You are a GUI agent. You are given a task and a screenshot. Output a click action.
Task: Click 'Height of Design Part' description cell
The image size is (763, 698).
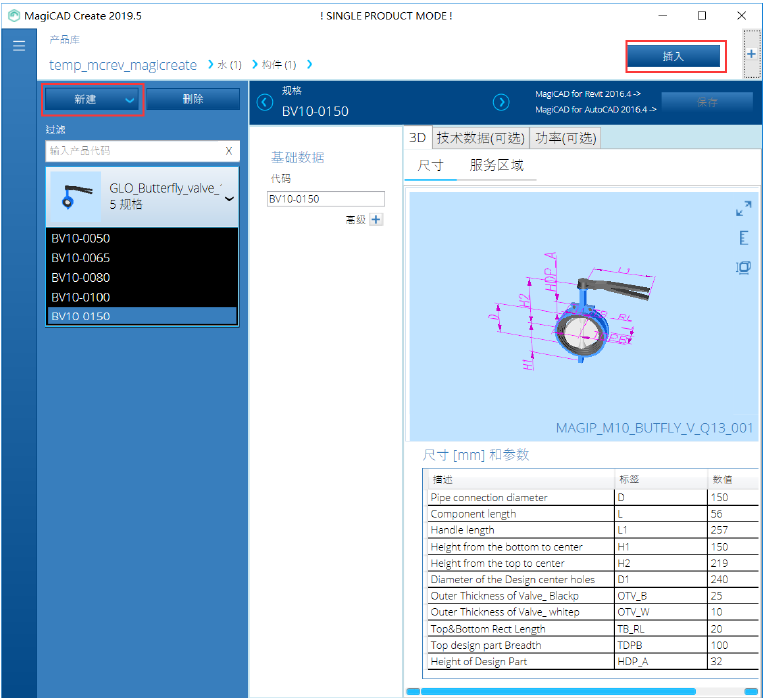[521, 661]
